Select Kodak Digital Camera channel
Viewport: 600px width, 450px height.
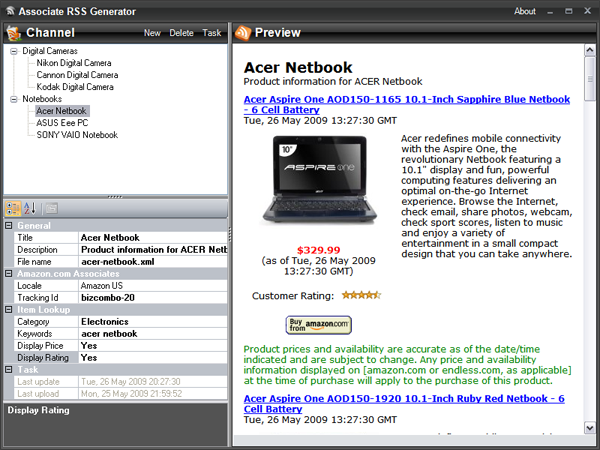(x=75, y=87)
